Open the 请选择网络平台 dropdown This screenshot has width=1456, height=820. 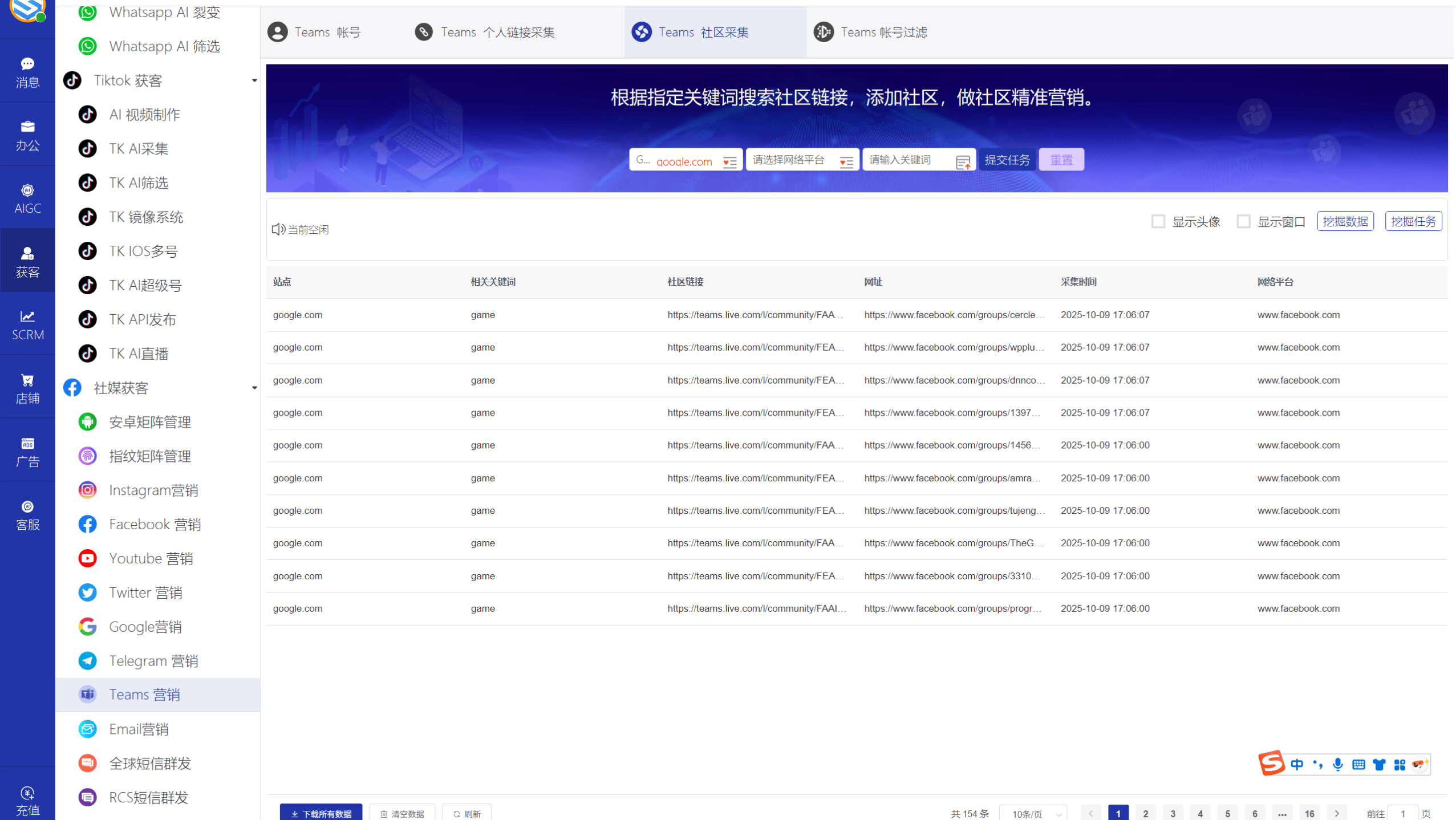pyautogui.click(x=802, y=160)
